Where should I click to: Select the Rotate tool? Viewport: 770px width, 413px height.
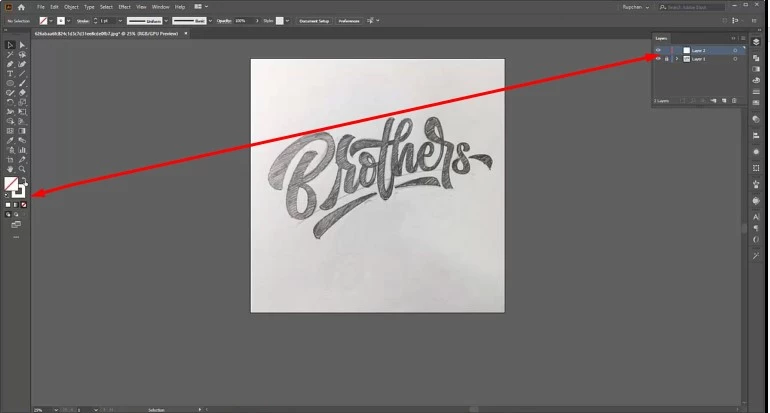point(10,102)
